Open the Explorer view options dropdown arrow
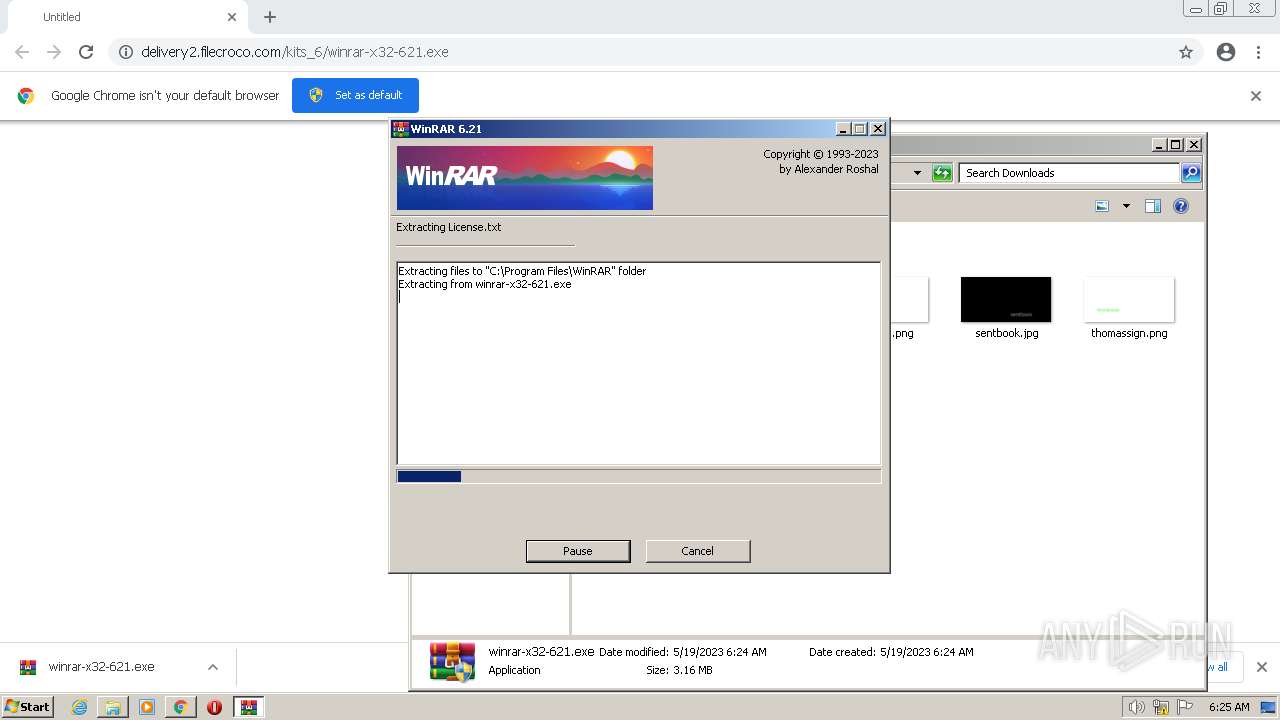This screenshot has width=1280, height=720. pos(1126,206)
